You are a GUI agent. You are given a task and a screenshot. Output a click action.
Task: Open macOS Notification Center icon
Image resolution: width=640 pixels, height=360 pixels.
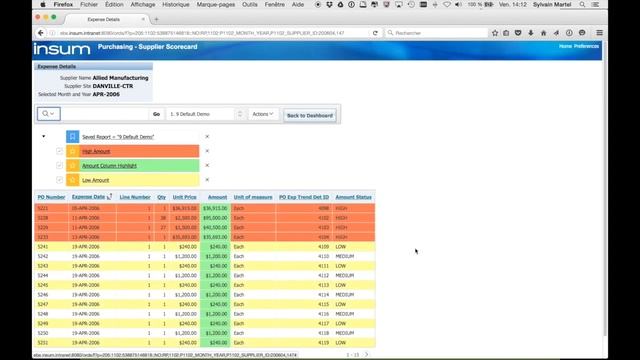(596, 4)
